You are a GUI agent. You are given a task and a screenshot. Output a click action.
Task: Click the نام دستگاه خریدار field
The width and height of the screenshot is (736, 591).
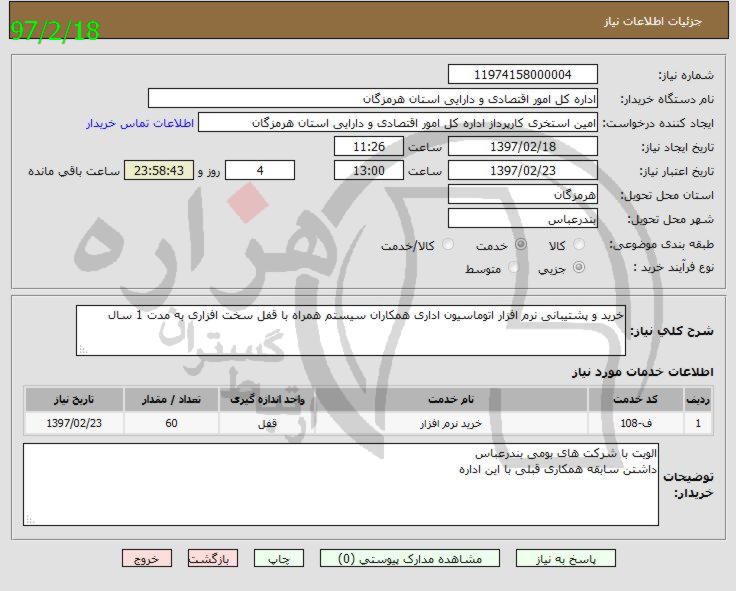[373, 99]
